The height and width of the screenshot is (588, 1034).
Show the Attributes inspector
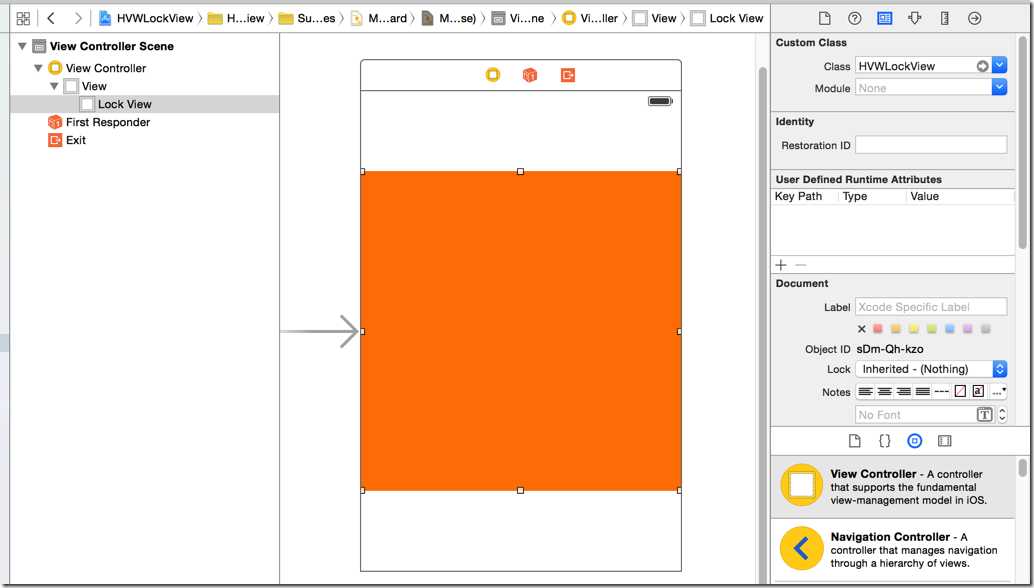coord(915,18)
